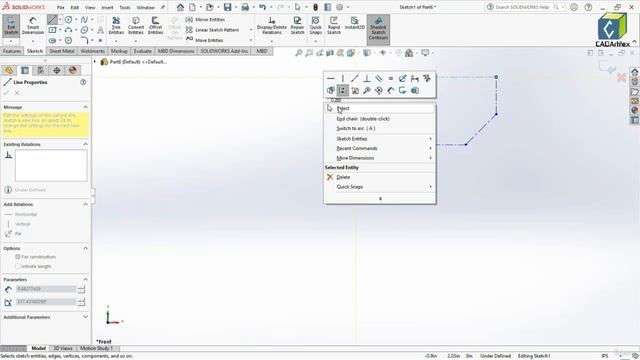This screenshot has width=640, height=360.
Task: Expand the Additional Parameters section
Action: (85, 317)
